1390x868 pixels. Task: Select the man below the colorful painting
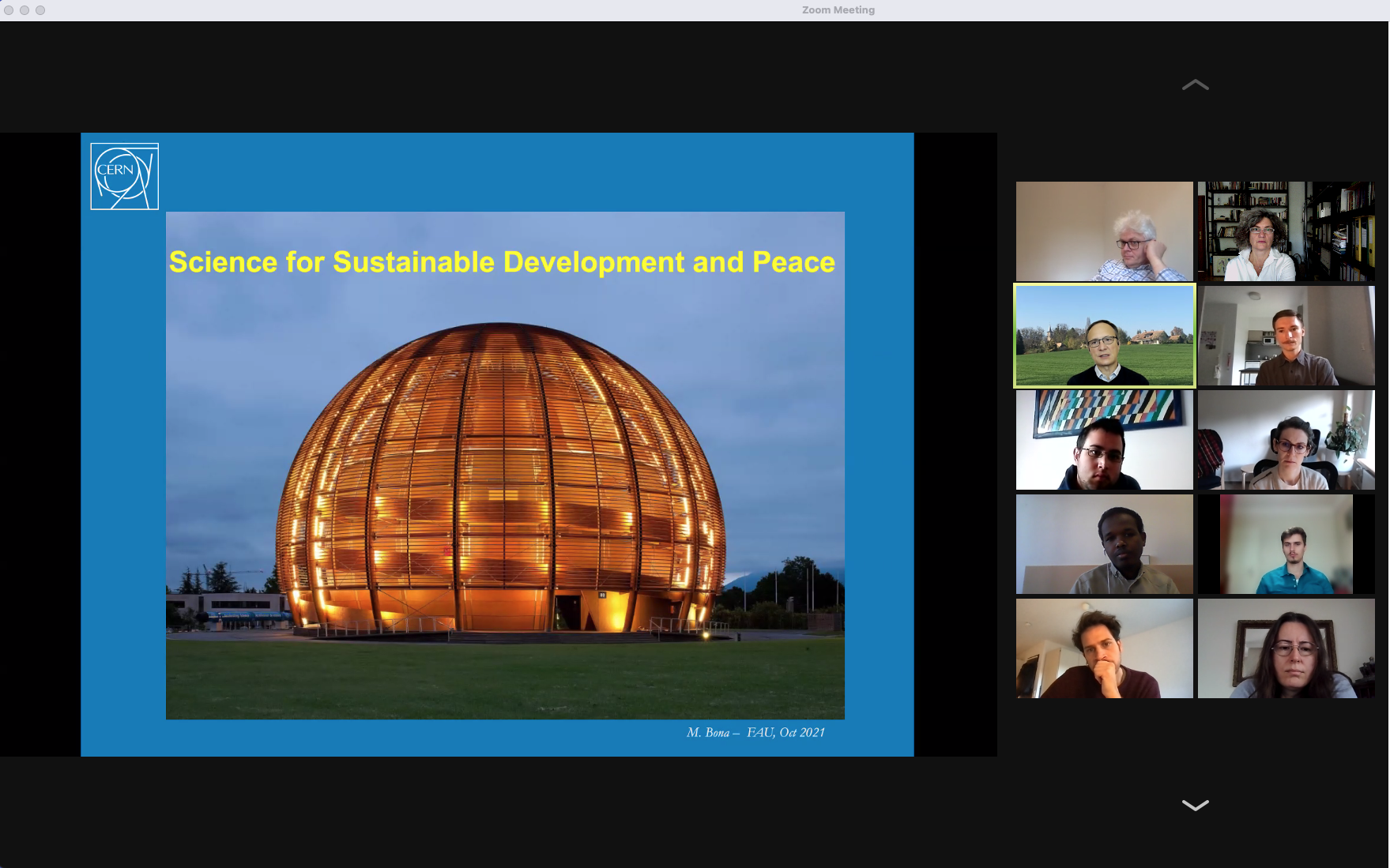pos(1105,440)
